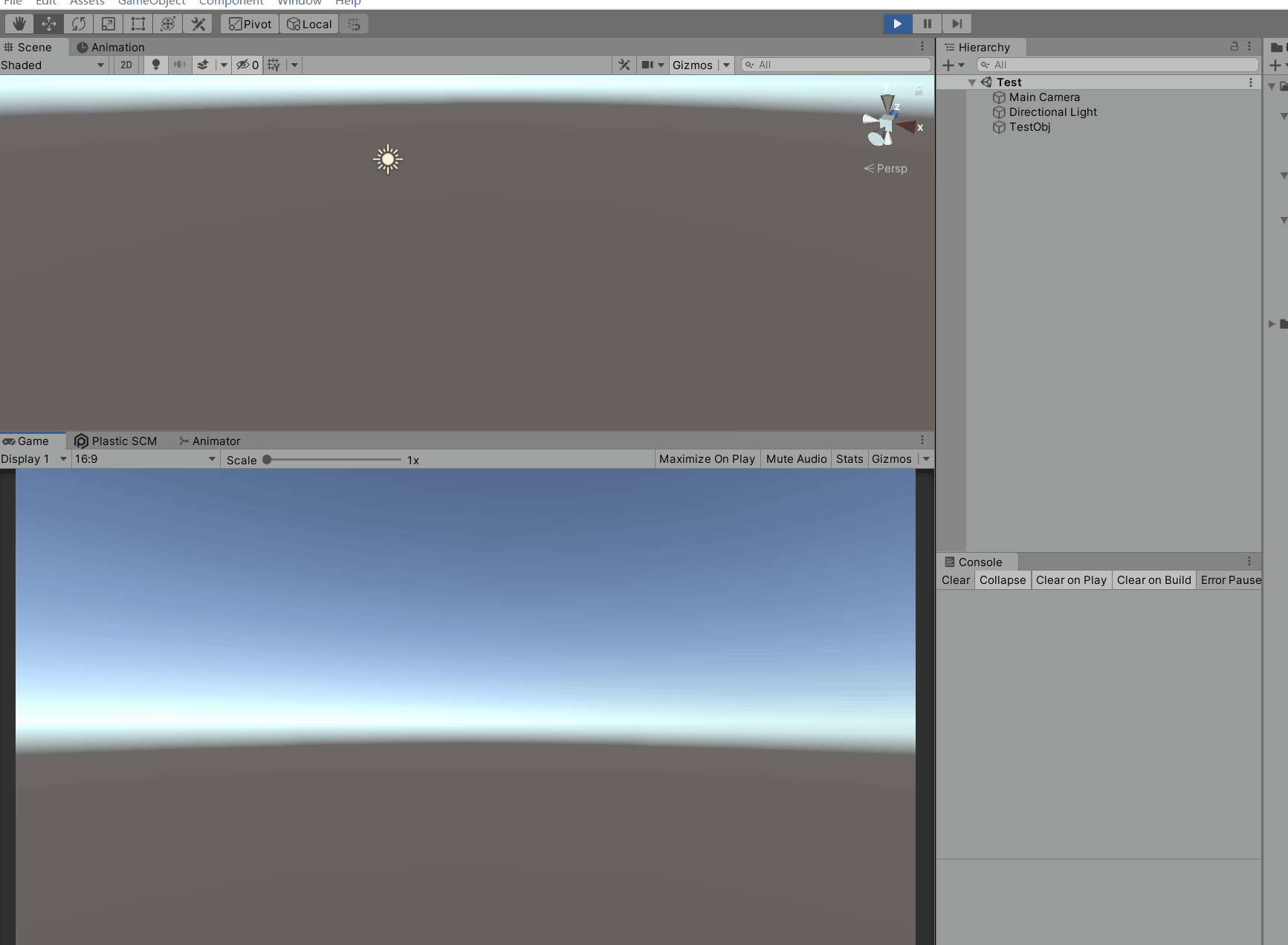Toggle 2D scene view mode
Viewport: 1288px width, 945px height.
tap(126, 65)
